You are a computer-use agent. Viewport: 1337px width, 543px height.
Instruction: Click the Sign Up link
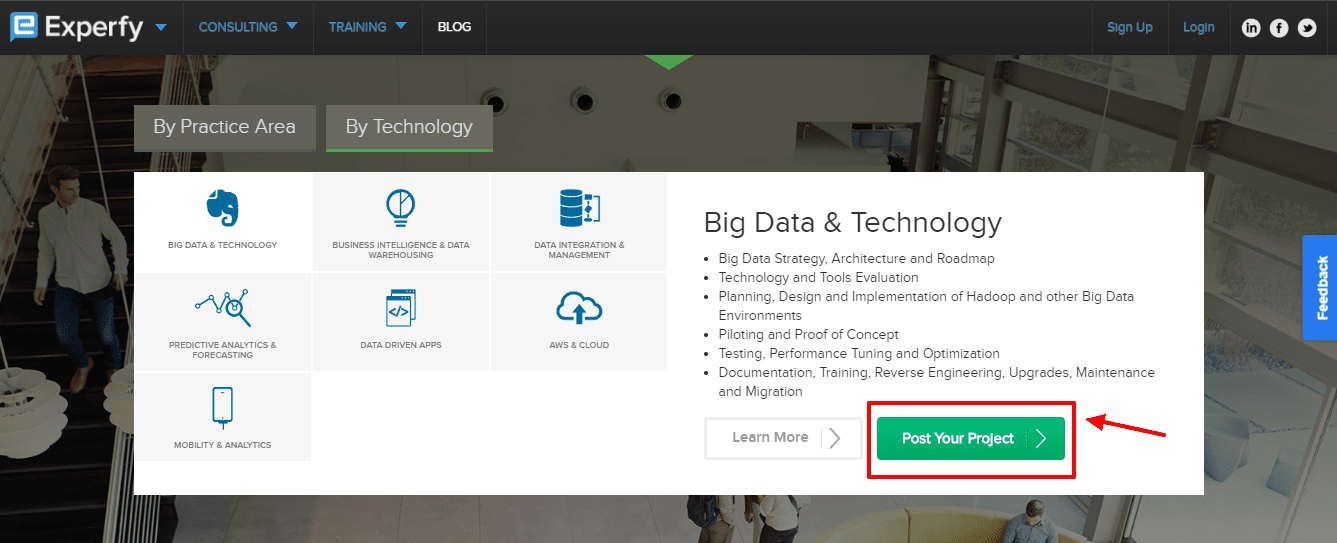click(1130, 27)
